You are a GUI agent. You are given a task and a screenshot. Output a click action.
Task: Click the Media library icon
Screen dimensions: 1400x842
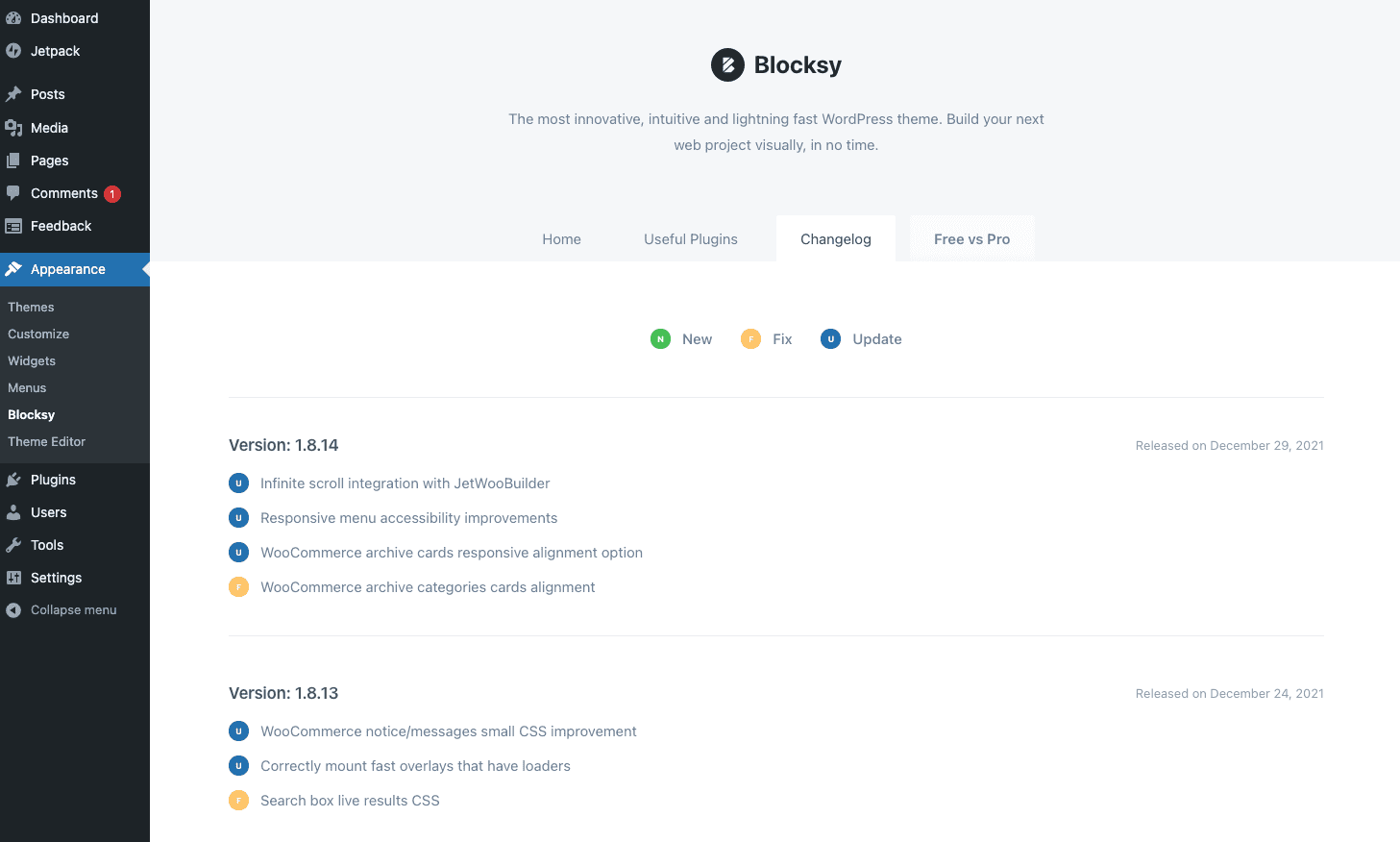pyautogui.click(x=13, y=128)
